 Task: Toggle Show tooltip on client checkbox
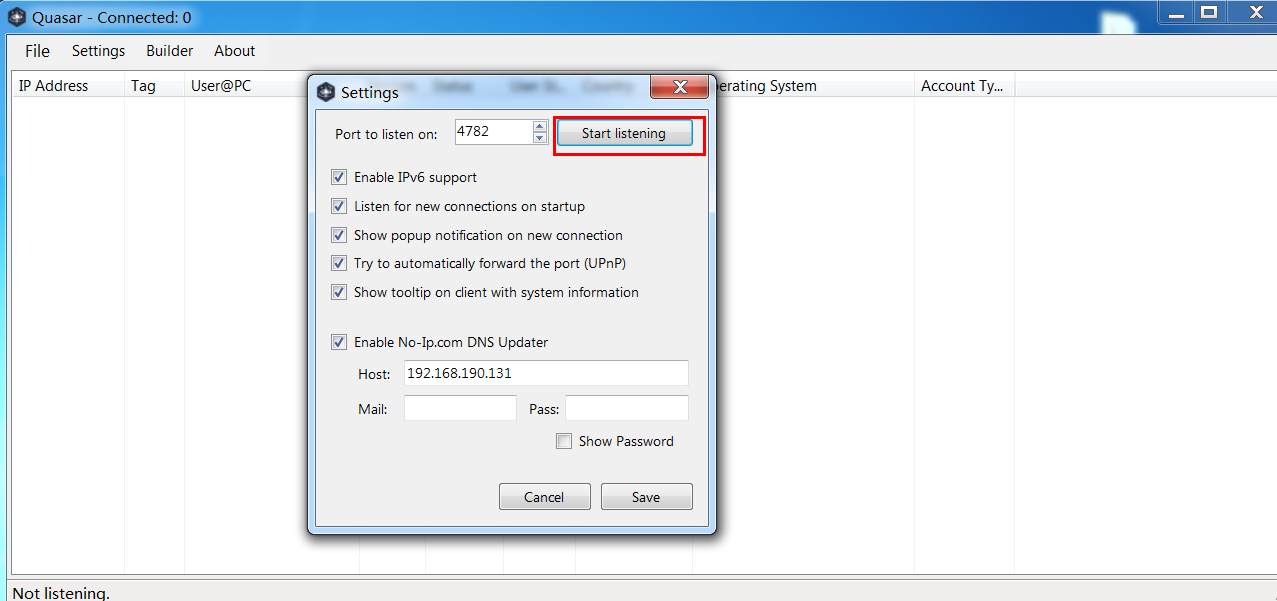click(339, 292)
